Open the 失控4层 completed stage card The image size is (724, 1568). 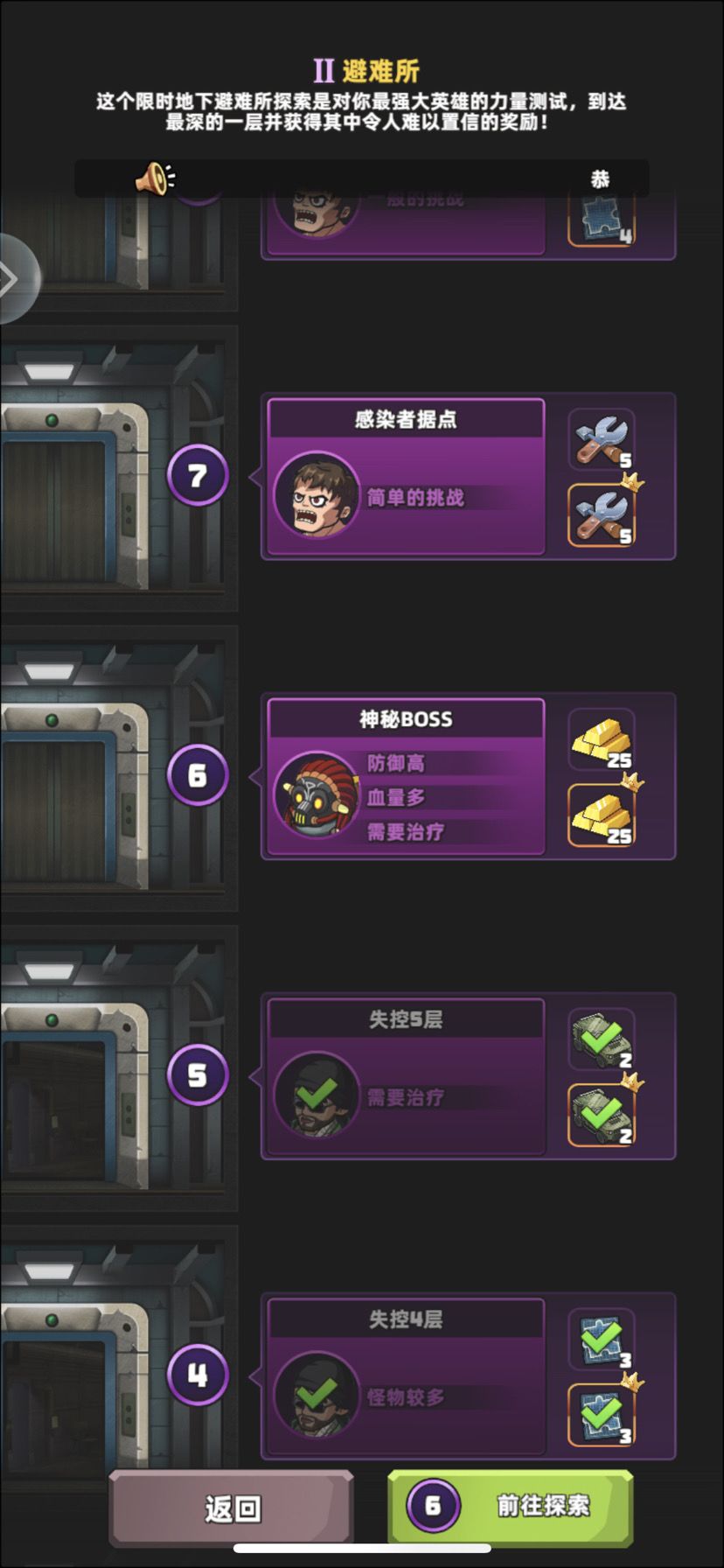(x=406, y=1376)
